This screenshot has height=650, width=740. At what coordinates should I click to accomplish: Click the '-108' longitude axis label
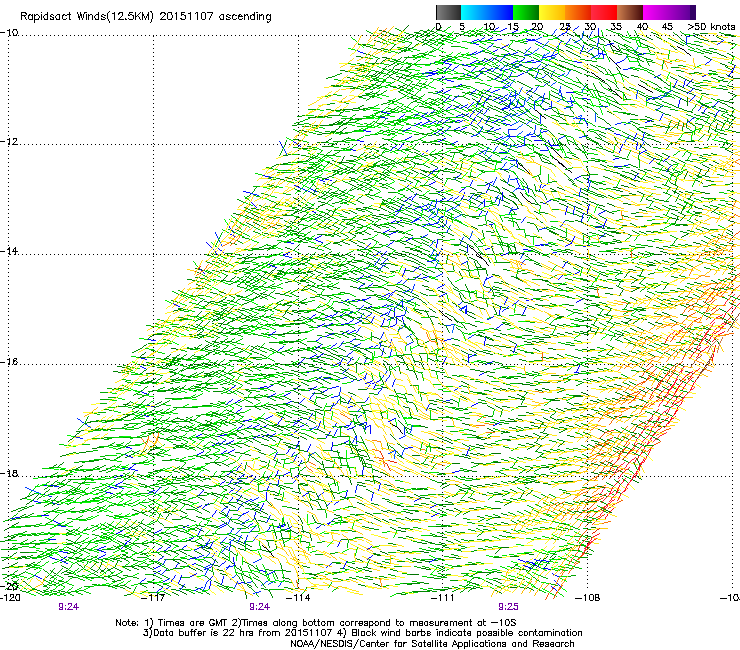pos(588,598)
